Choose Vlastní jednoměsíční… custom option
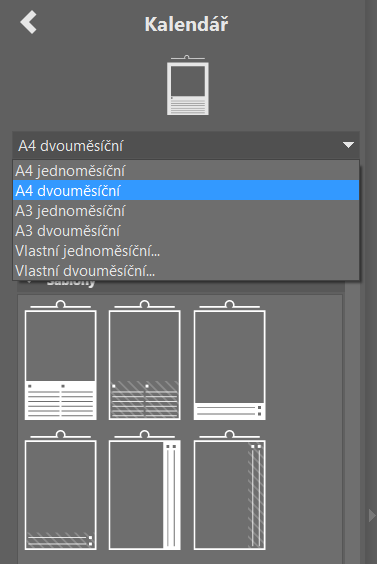Image resolution: width=377 pixels, height=564 pixels. [186, 251]
